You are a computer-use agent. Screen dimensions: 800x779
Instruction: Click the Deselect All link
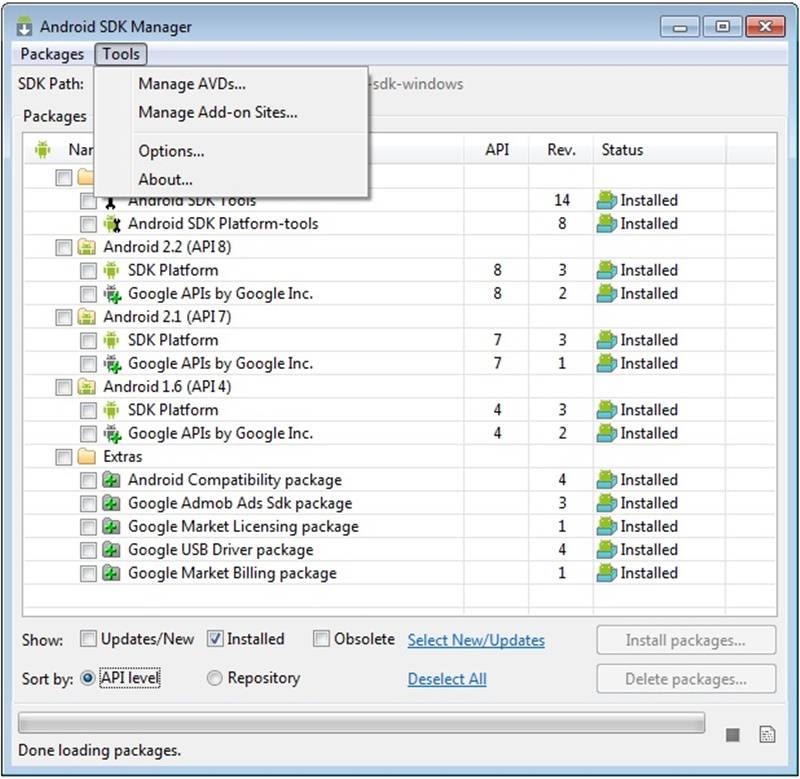[447, 679]
